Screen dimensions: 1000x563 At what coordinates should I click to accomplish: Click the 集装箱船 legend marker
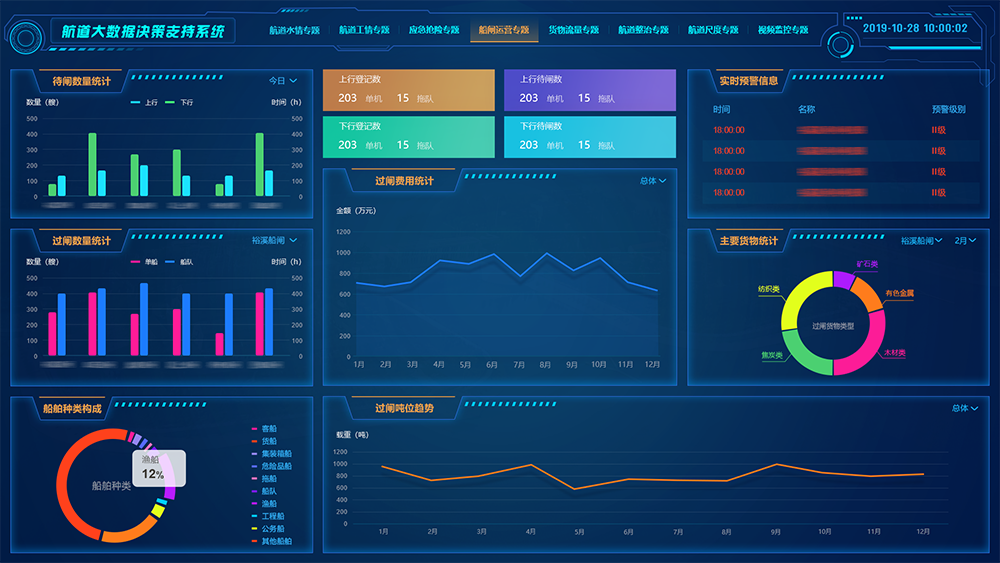coord(254,454)
